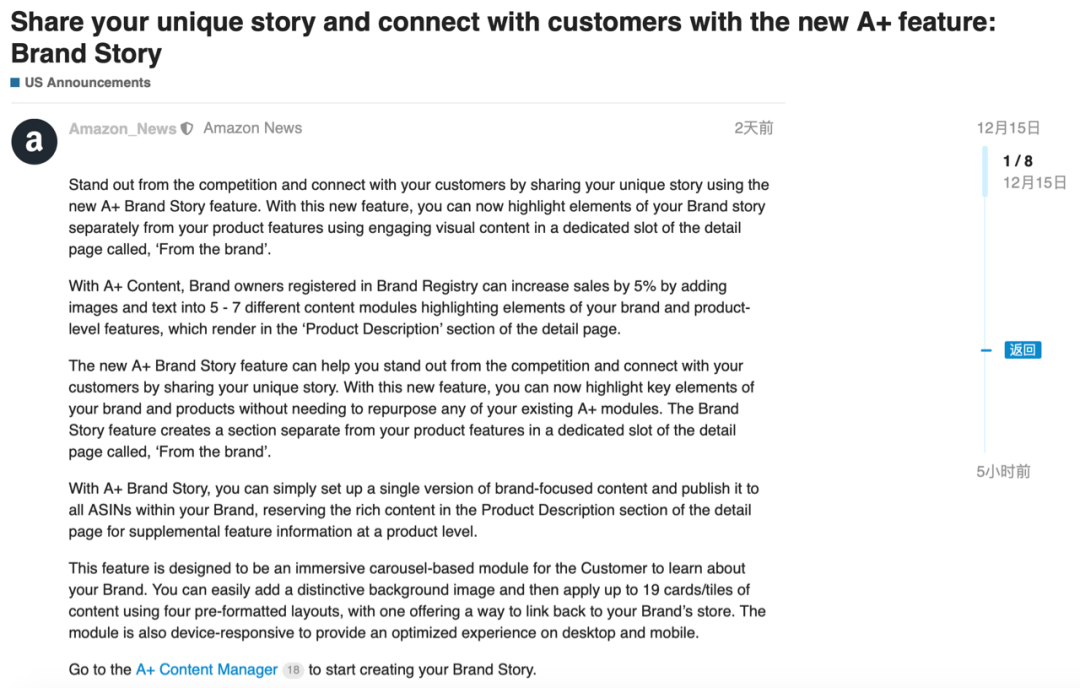Click the 'This feature is designed' paragraph
Viewport: 1080px width, 688px height.
(x=417, y=601)
